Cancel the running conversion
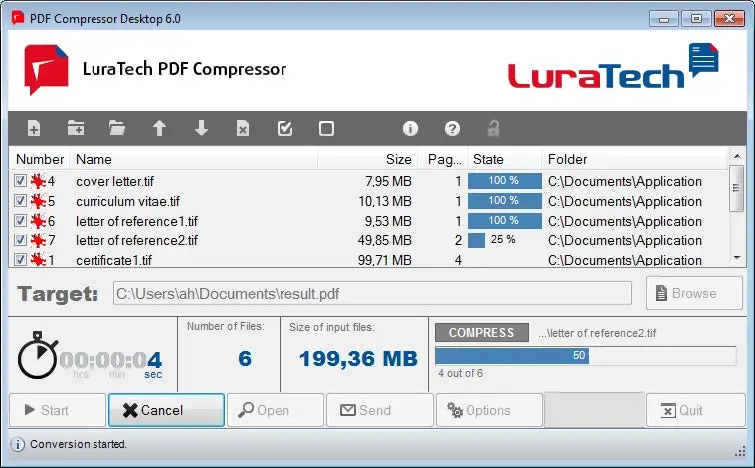Image resolution: width=755 pixels, height=468 pixels. pyautogui.click(x=167, y=410)
